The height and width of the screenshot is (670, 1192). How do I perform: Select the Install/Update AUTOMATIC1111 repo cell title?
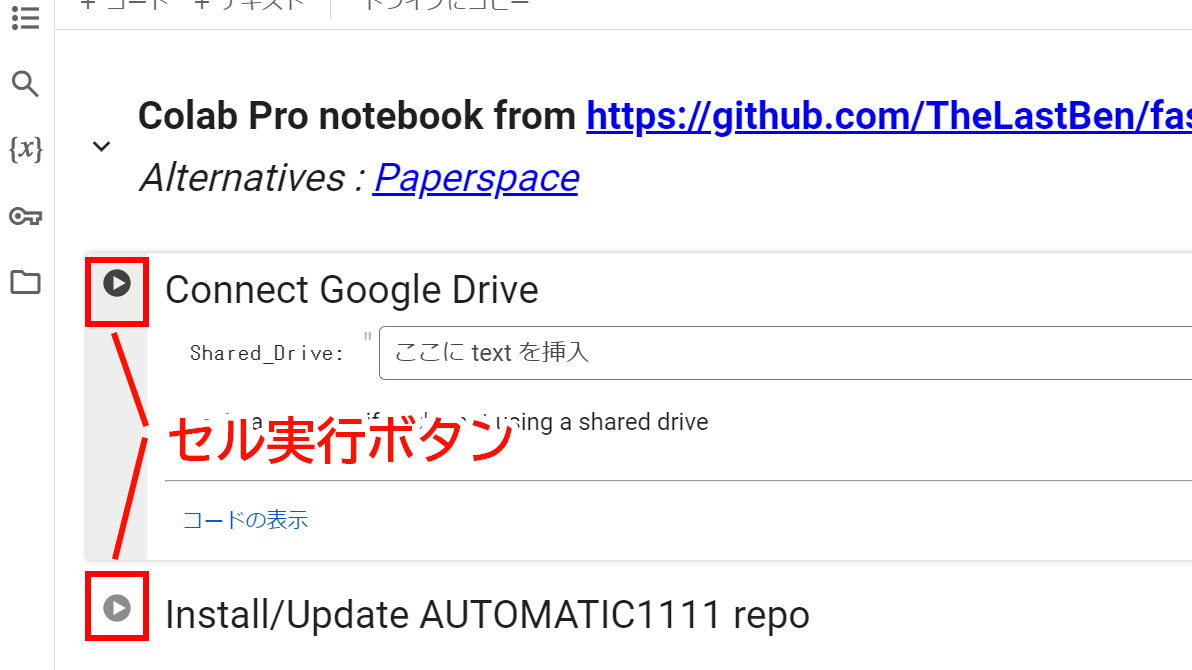(x=486, y=614)
